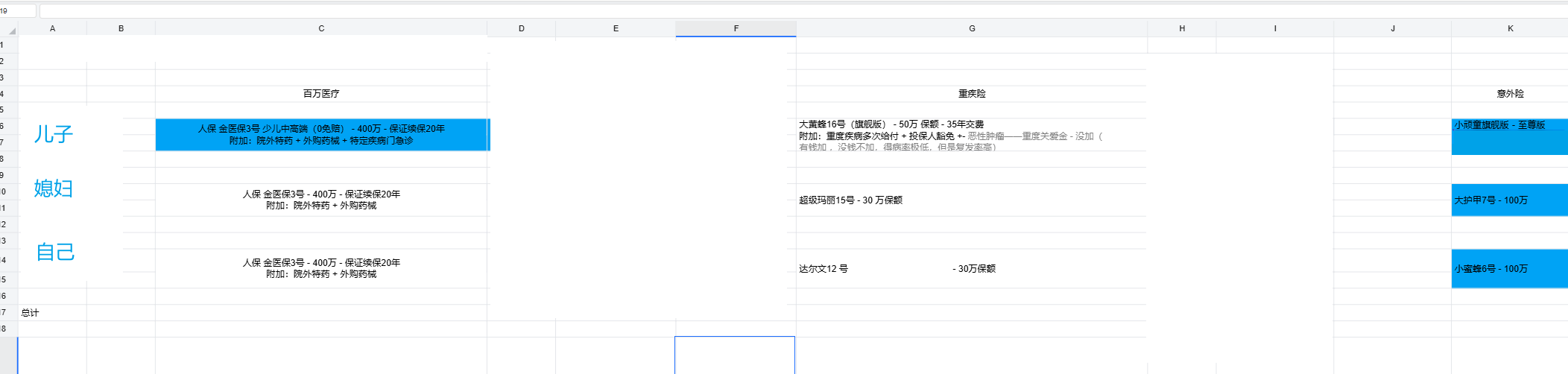Select column H header
Screen dimensions: 1568x374
(x=1182, y=28)
